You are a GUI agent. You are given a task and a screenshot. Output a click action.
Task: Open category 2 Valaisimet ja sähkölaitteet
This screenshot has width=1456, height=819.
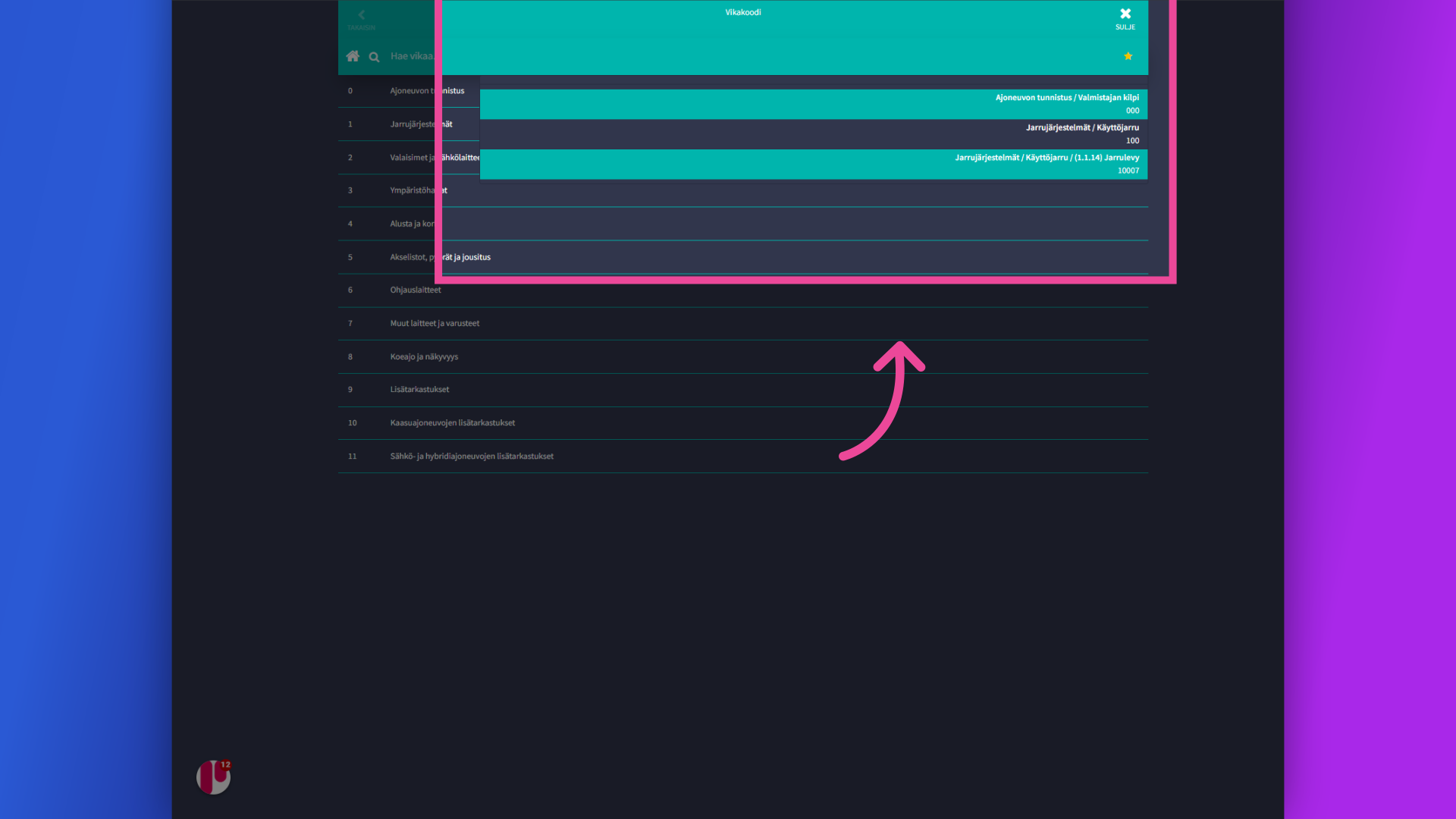click(x=409, y=158)
